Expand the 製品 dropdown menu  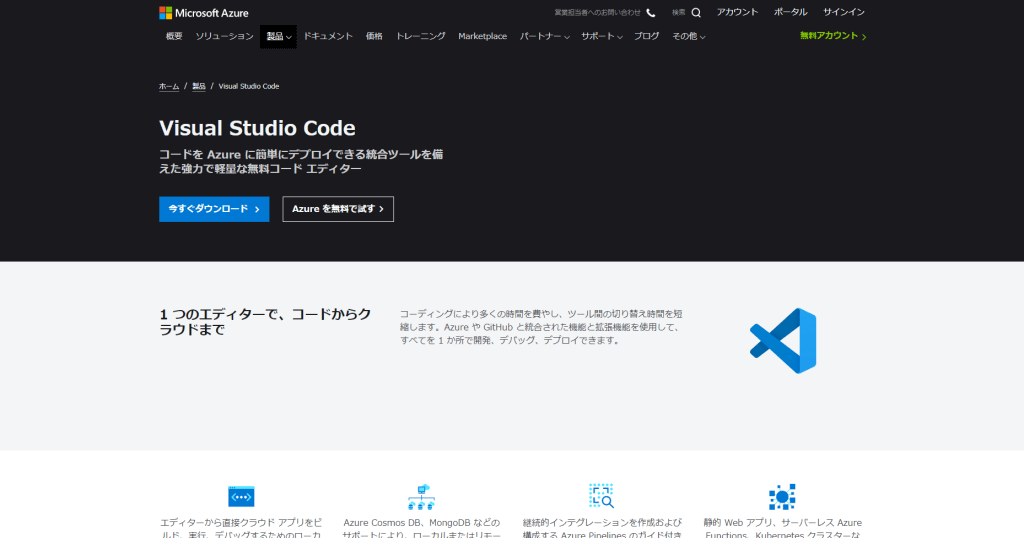278,37
